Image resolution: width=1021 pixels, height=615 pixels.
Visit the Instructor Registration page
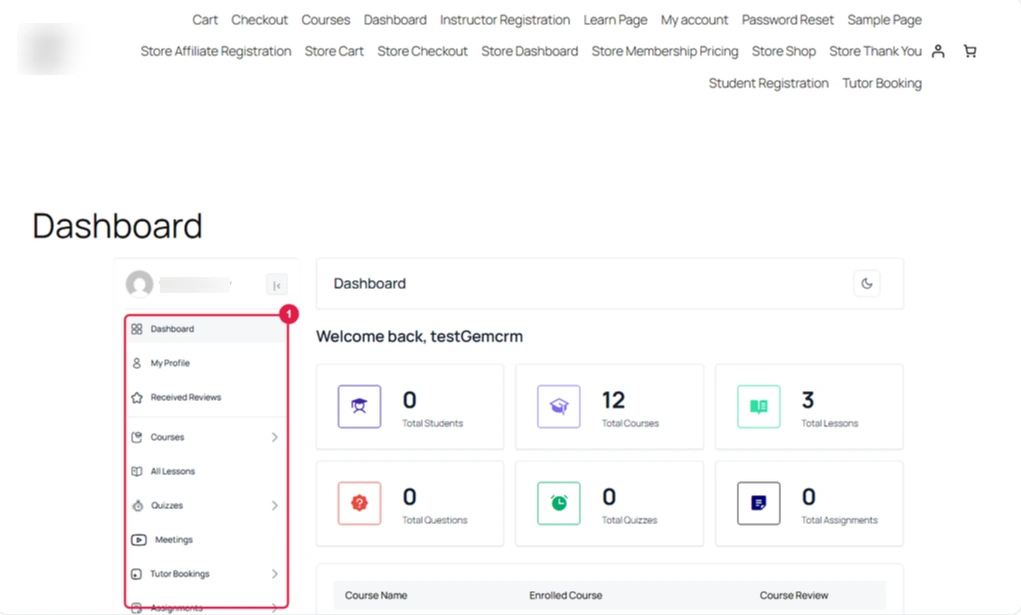coord(505,20)
